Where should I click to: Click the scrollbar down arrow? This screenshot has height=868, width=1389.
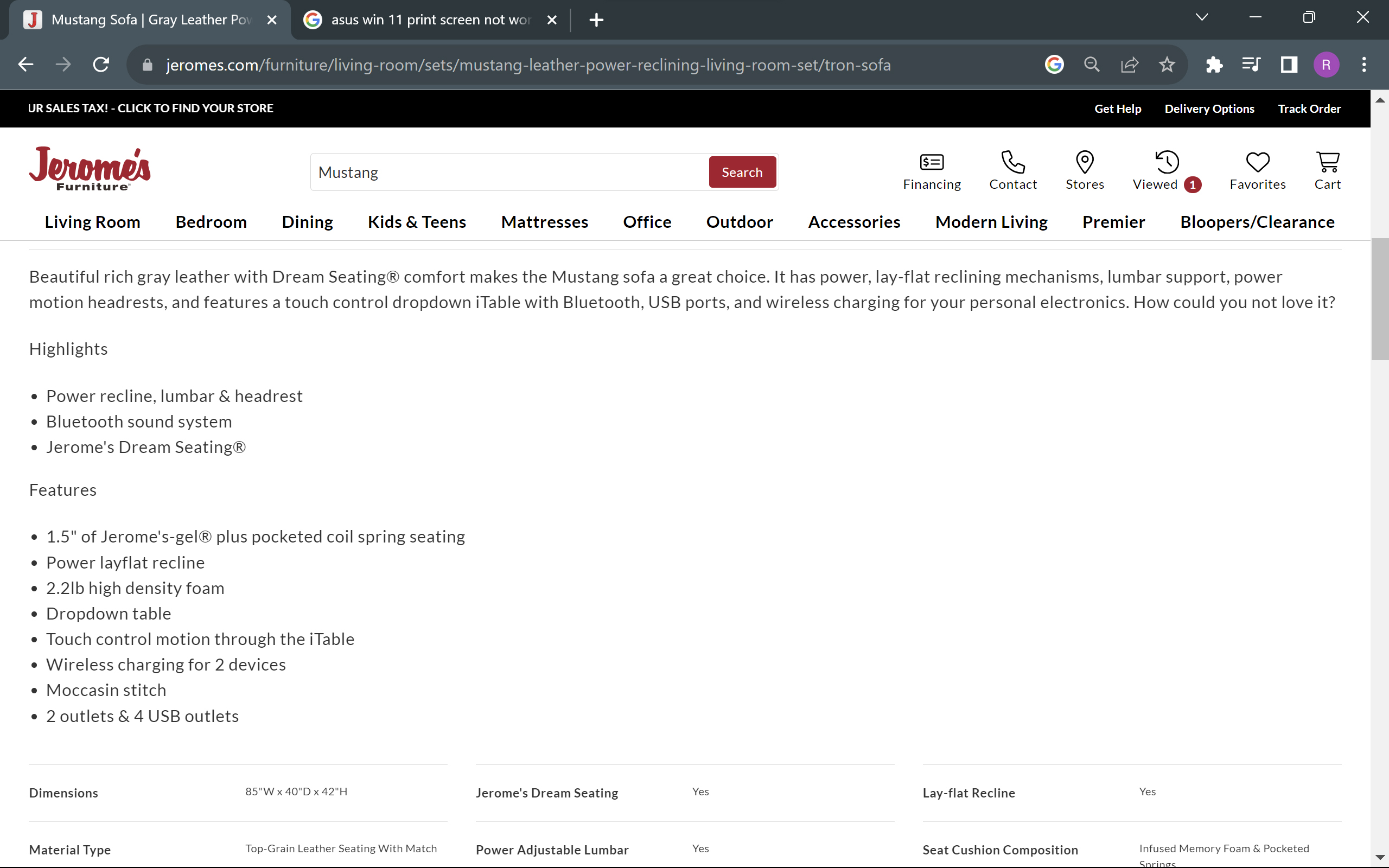pos(1380,857)
